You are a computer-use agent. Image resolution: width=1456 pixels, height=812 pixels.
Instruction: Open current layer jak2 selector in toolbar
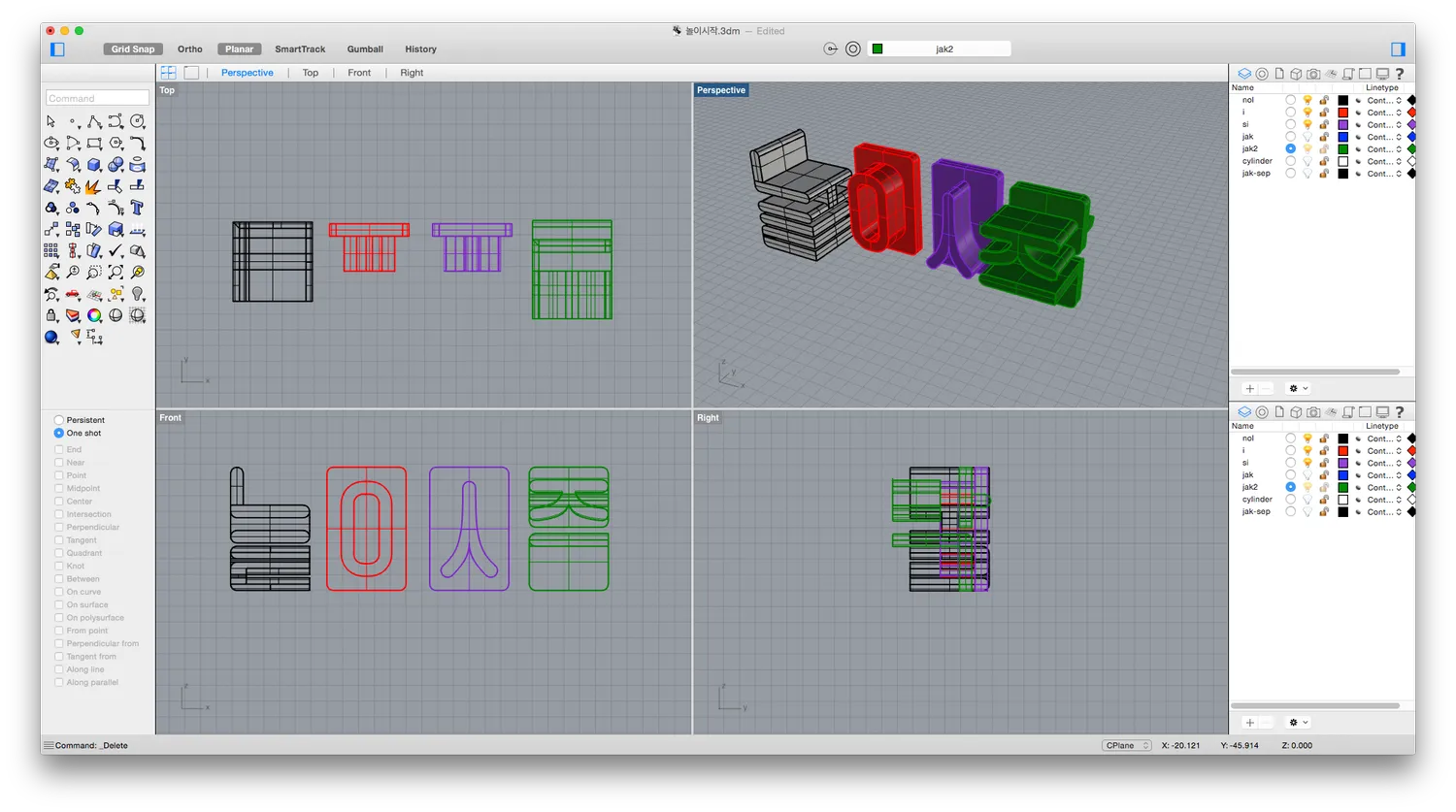point(940,49)
